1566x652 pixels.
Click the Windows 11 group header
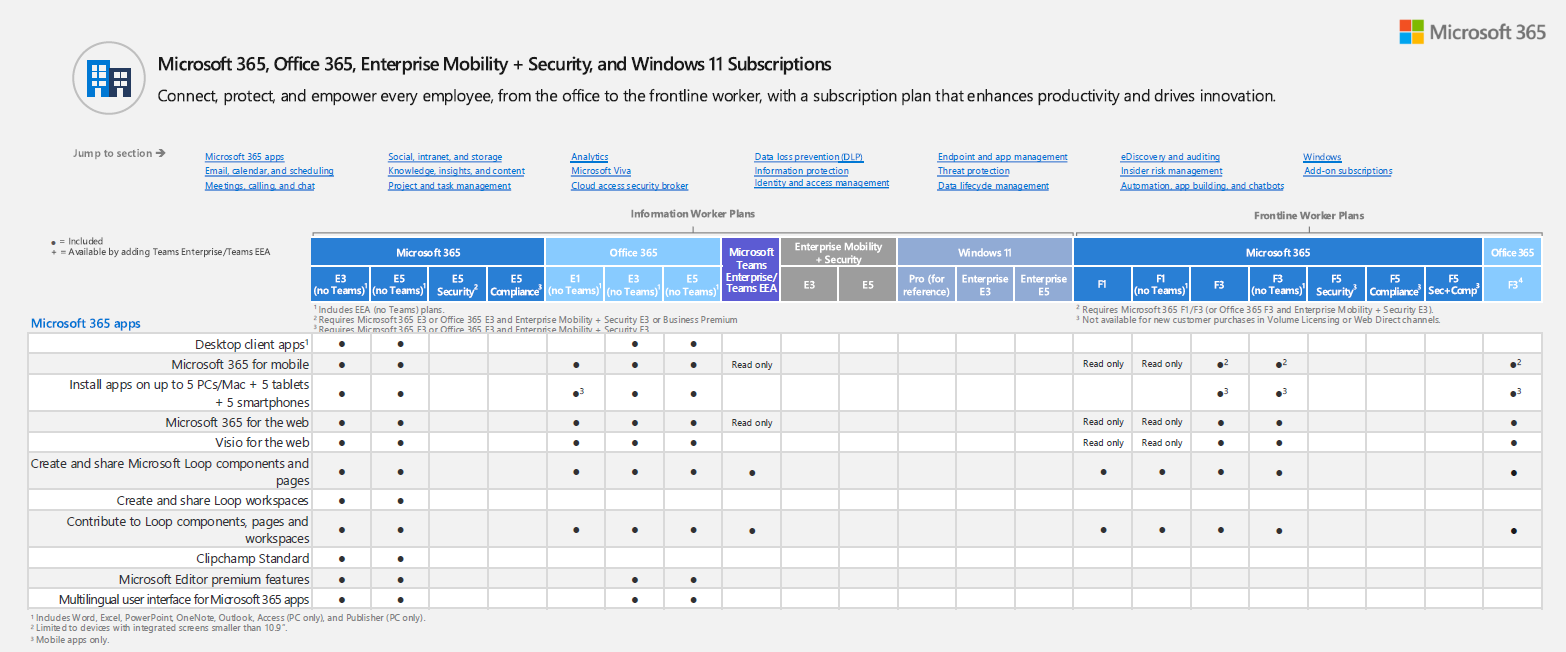985,252
